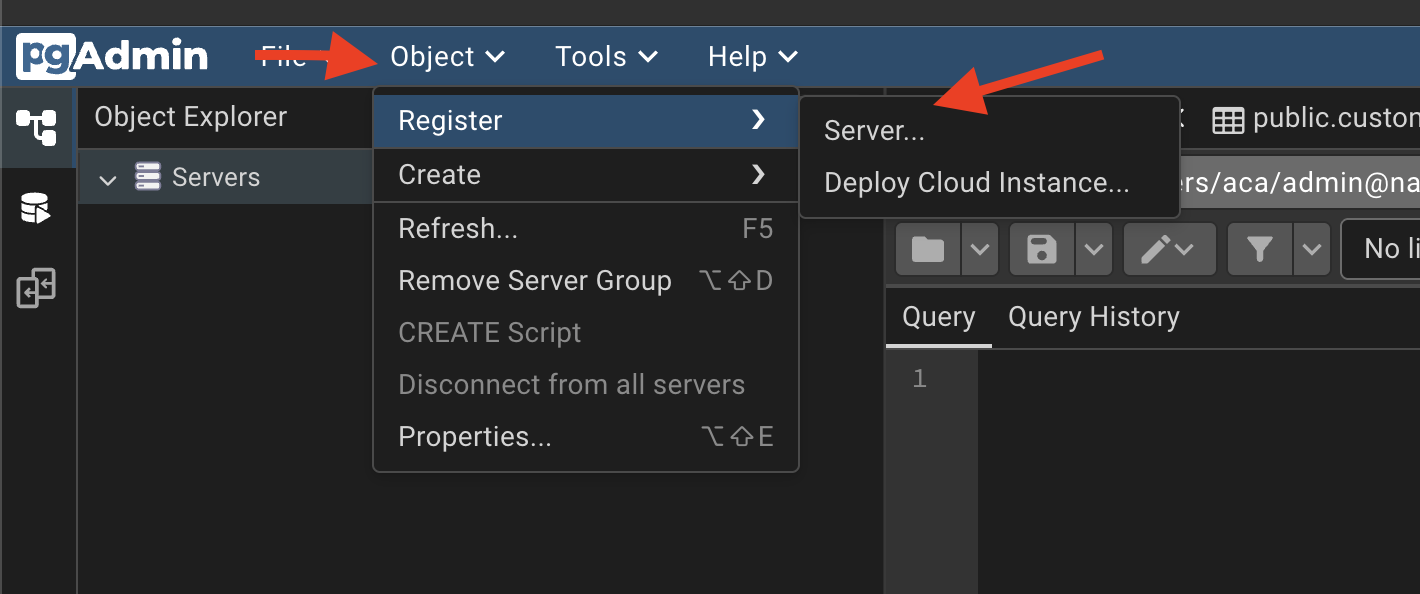Click the public.customer table tab icon

(1227, 120)
